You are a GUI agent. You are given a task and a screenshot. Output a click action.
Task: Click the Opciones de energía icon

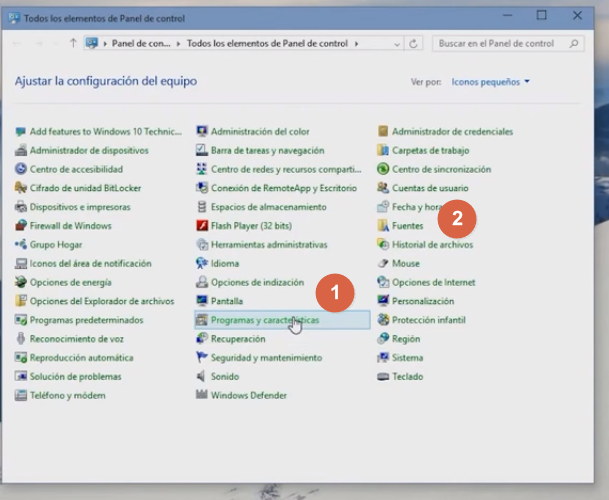pyautogui.click(x=21, y=282)
